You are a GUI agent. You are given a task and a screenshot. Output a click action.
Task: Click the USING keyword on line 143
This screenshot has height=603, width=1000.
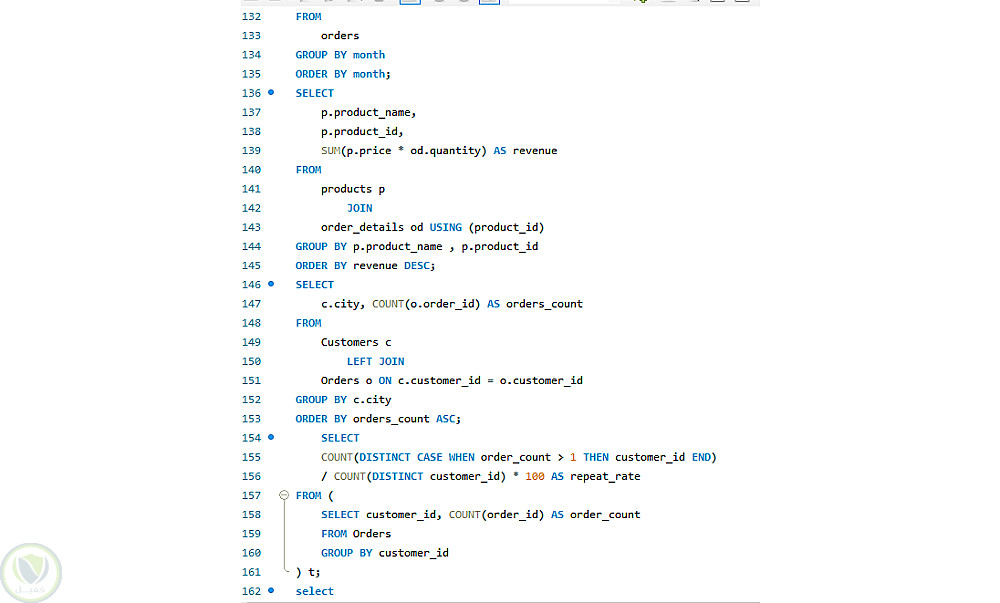pyautogui.click(x=446, y=228)
